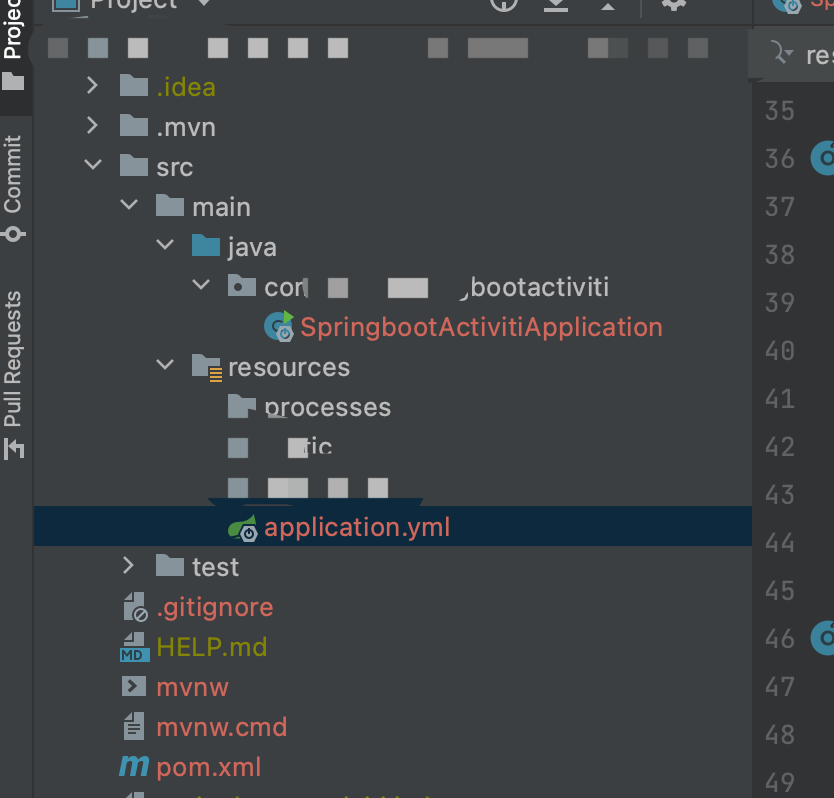834x798 pixels.
Task: Select the .mvn folder icon
Action: (x=134, y=126)
